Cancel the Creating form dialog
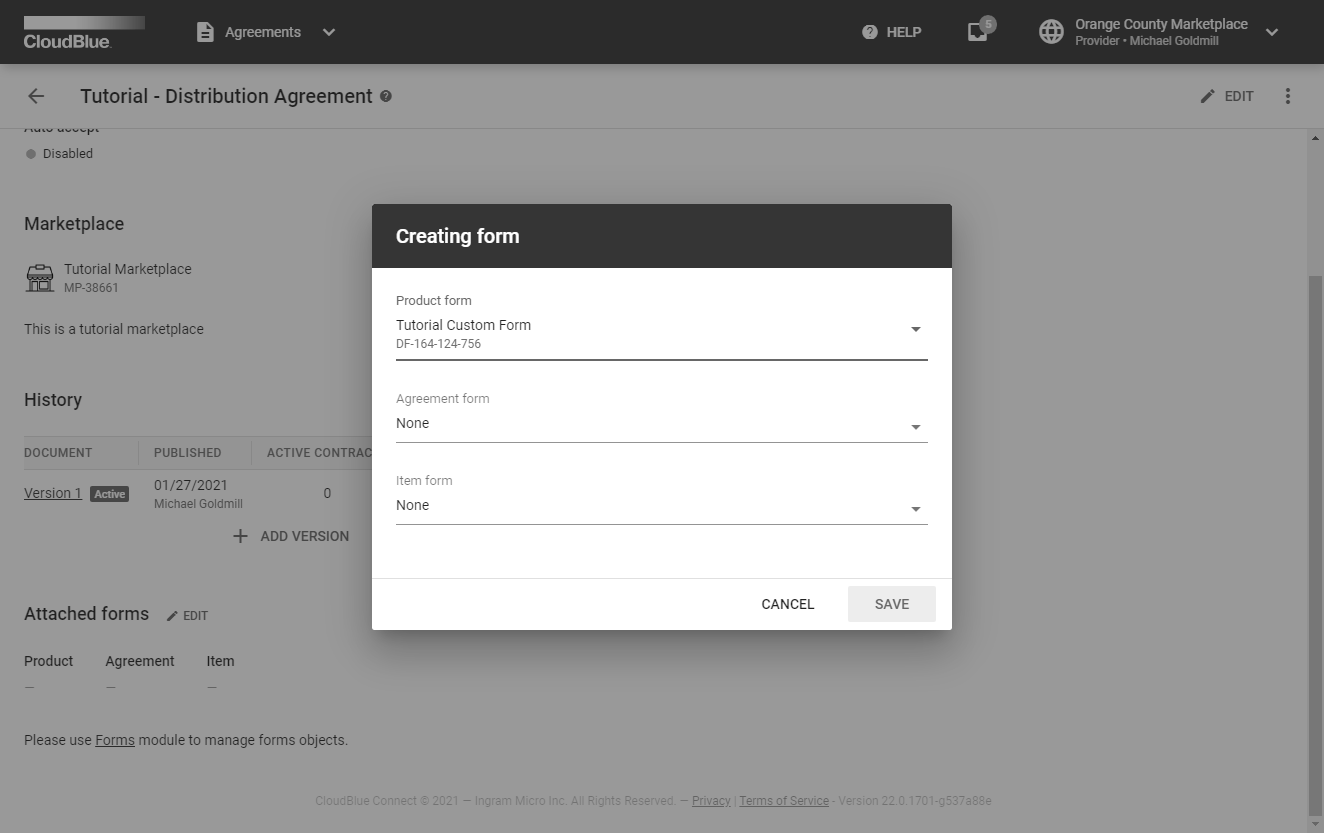Image resolution: width=1324 pixels, height=833 pixels. (x=787, y=603)
